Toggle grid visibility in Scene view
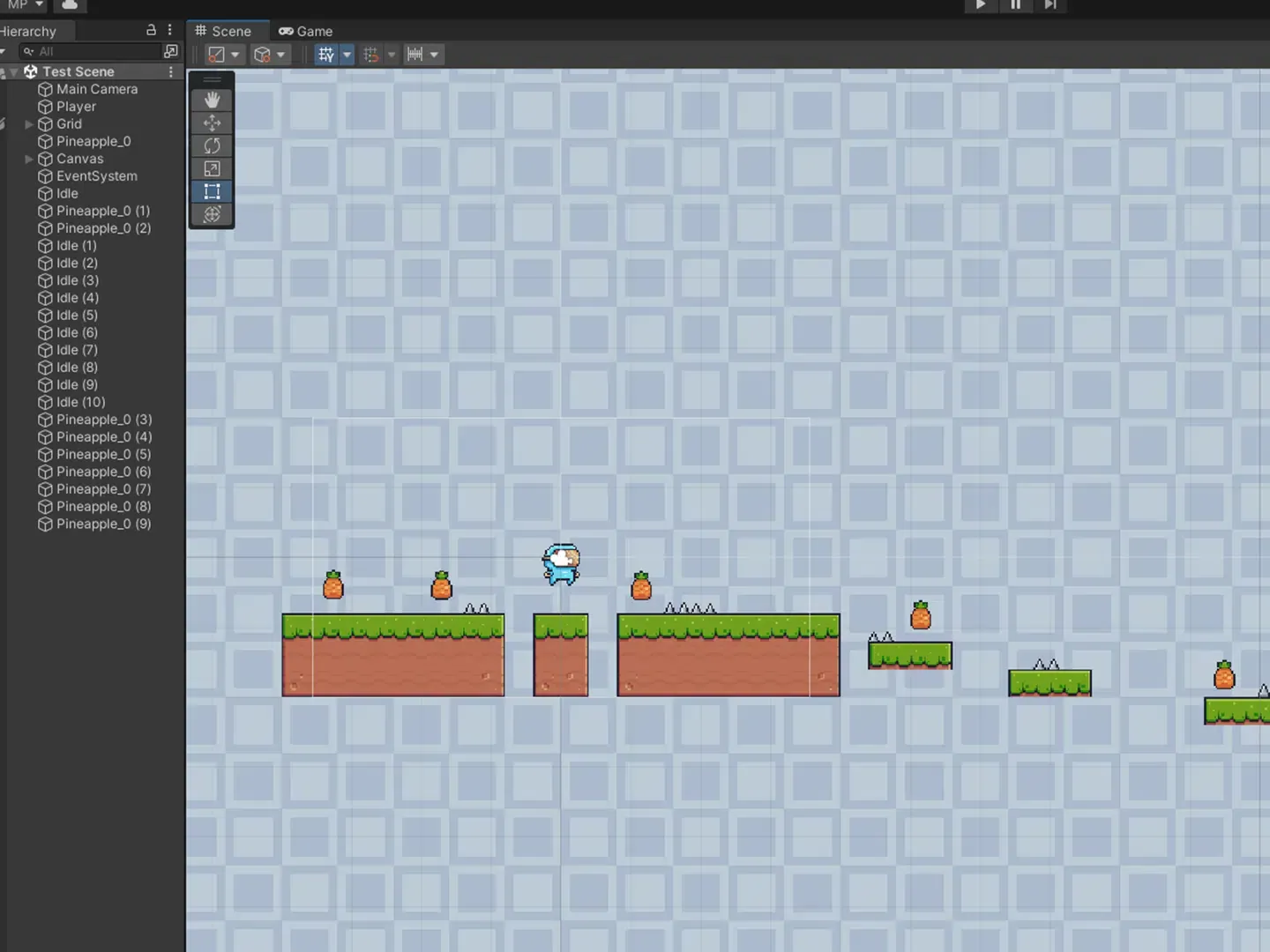This screenshot has width=1270, height=952. tap(326, 55)
